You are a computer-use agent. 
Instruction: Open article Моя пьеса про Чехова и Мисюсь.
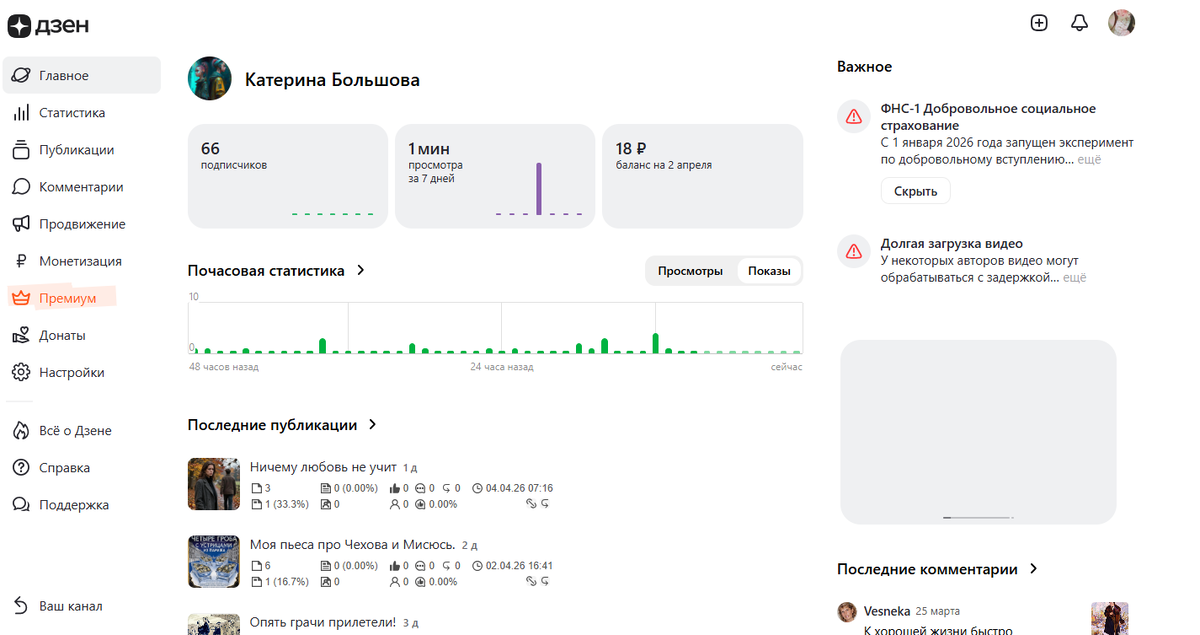(353, 545)
